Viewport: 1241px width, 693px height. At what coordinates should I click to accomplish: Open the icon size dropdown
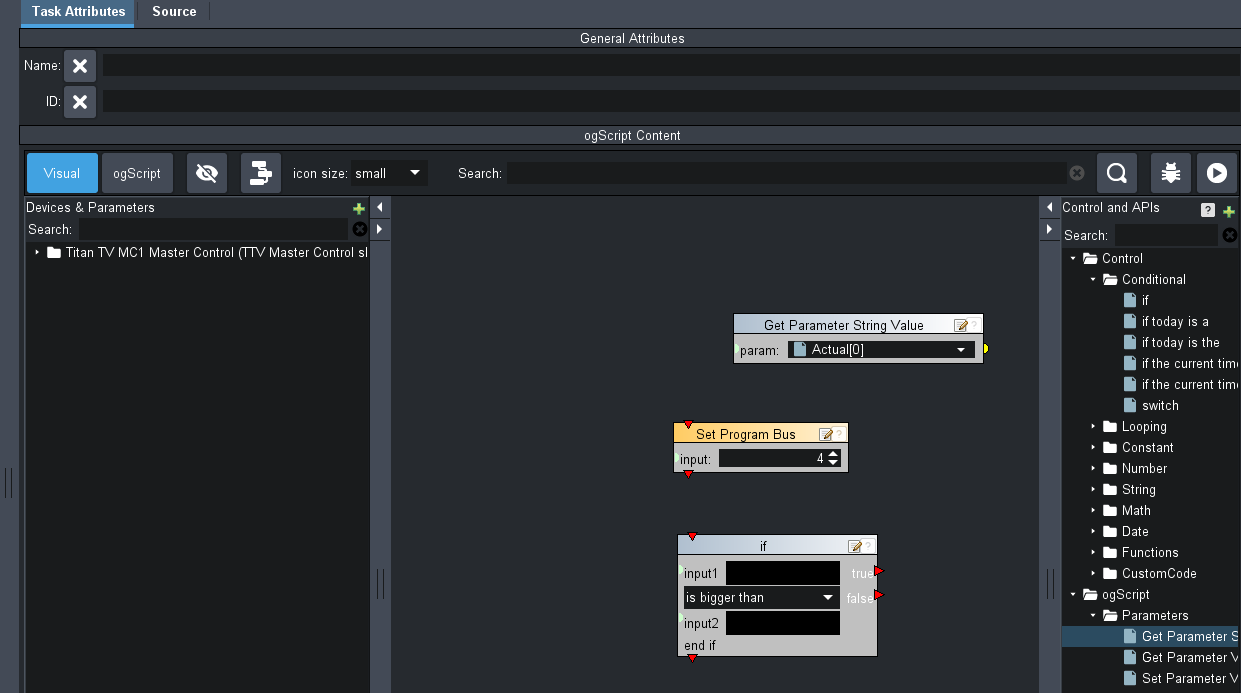(389, 173)
